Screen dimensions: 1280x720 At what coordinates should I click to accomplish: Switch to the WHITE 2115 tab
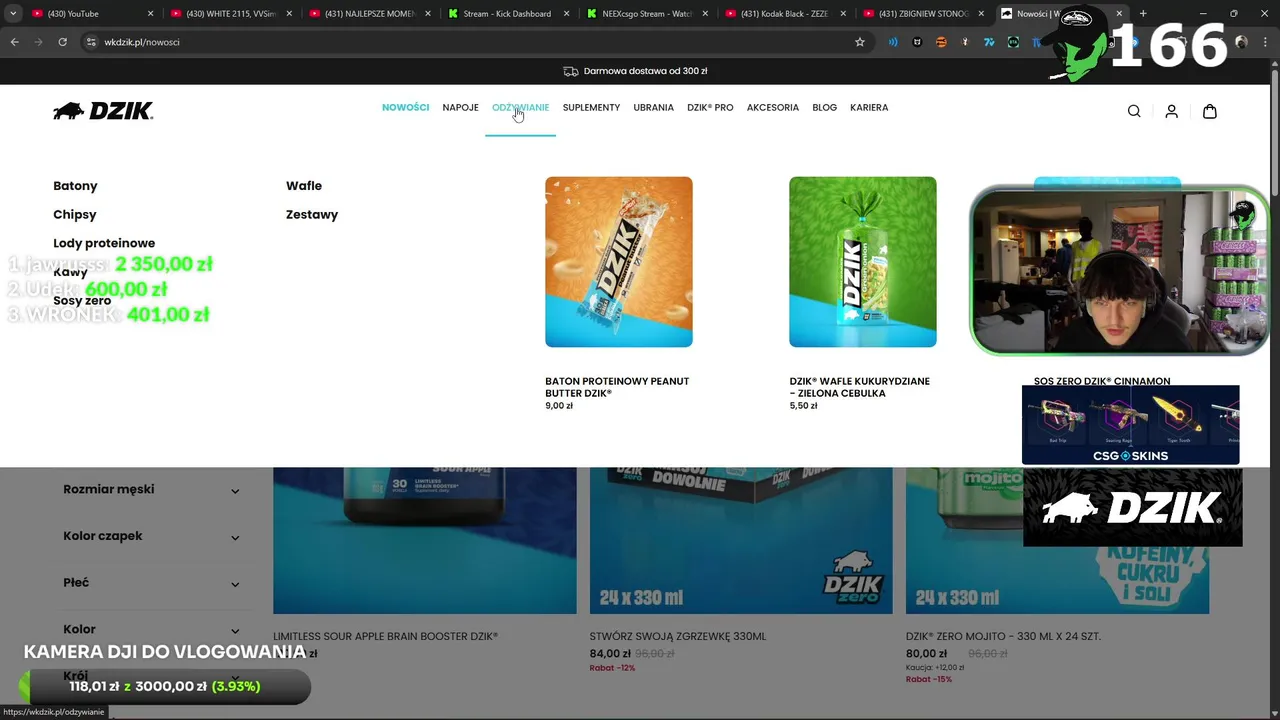coord(231,13)
